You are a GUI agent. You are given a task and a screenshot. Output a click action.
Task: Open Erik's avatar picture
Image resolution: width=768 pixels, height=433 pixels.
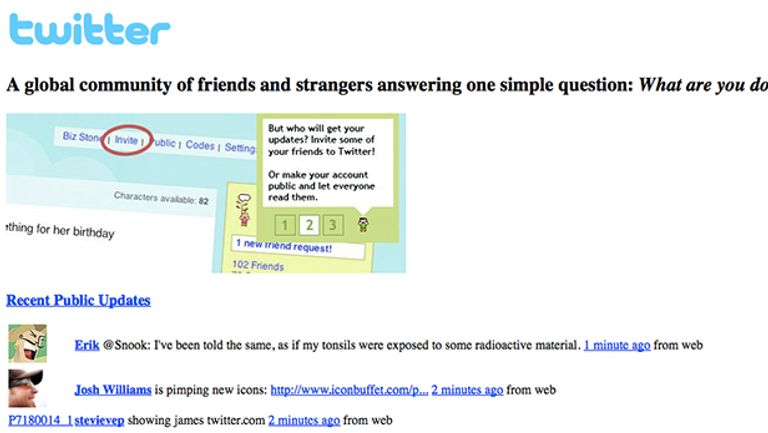pyautogui.click(x=27, y=343)
